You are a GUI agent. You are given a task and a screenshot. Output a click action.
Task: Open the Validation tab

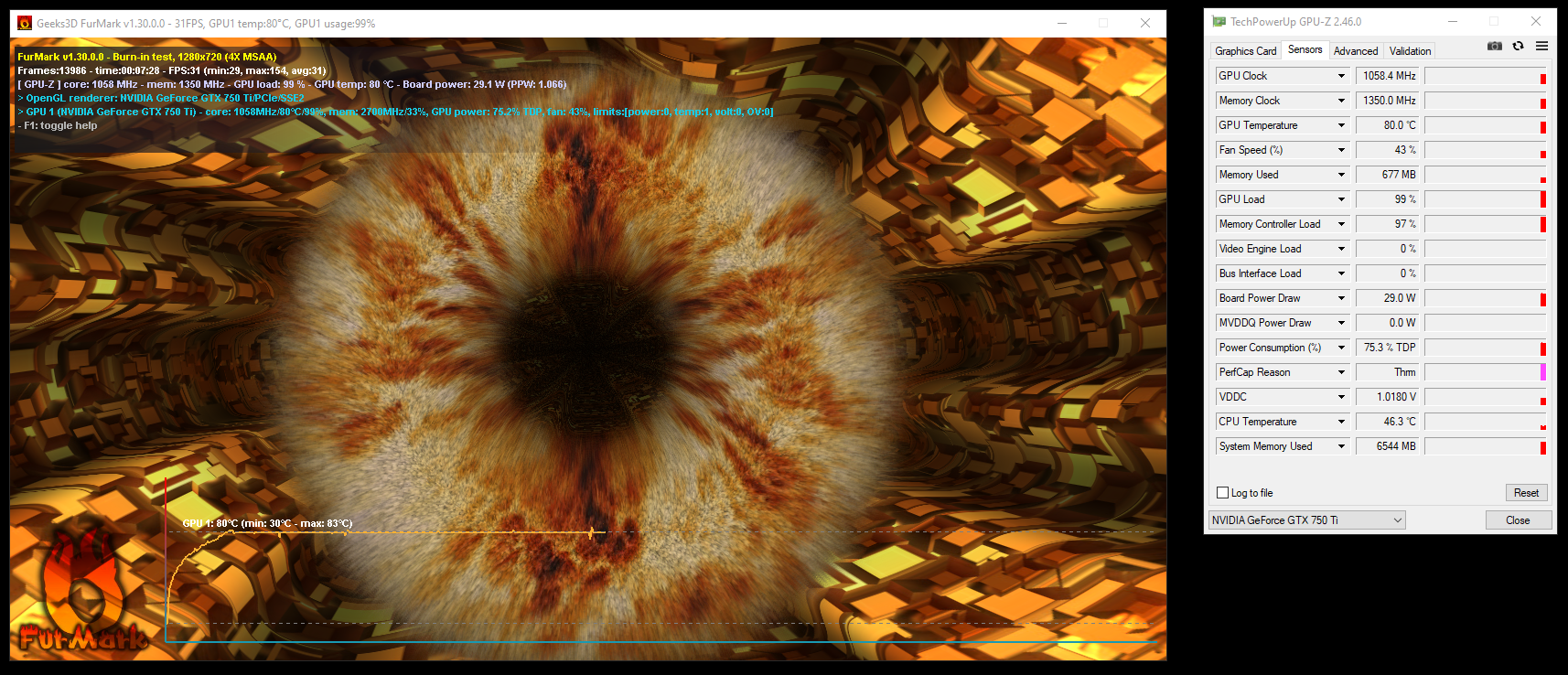1410,51
